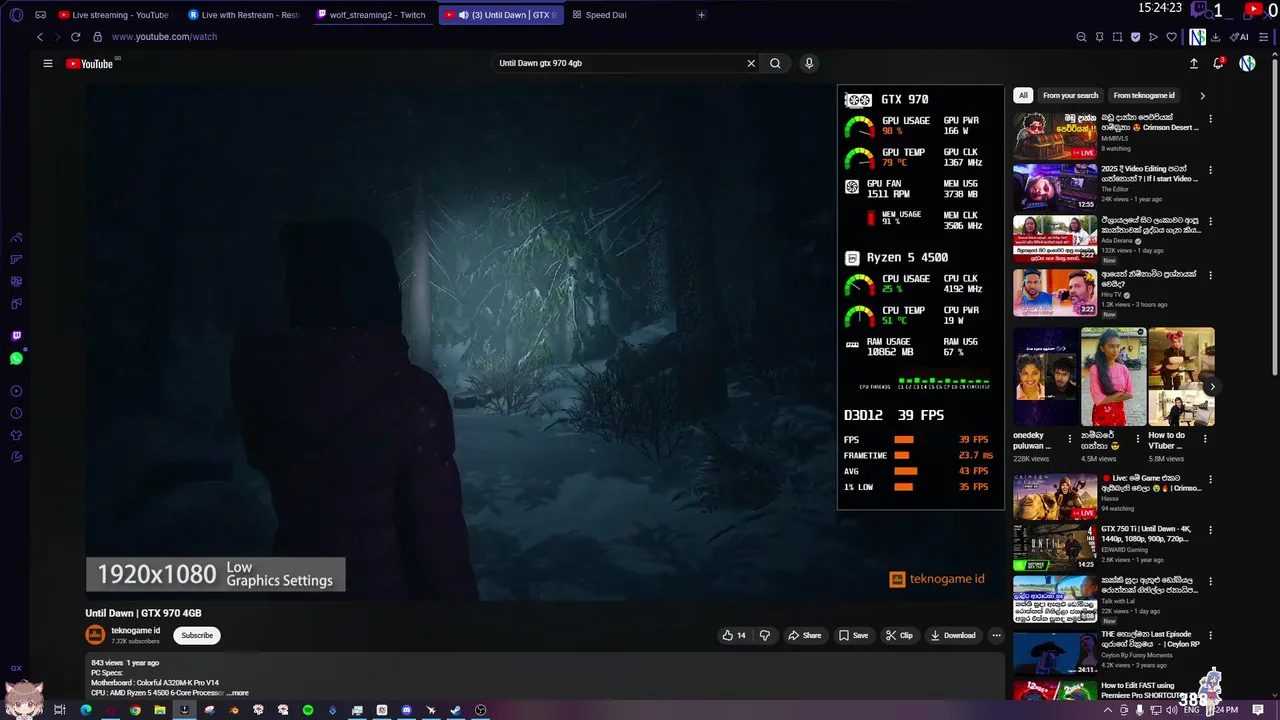
Task: Select the All filter chip
Action: [1023, 96]
